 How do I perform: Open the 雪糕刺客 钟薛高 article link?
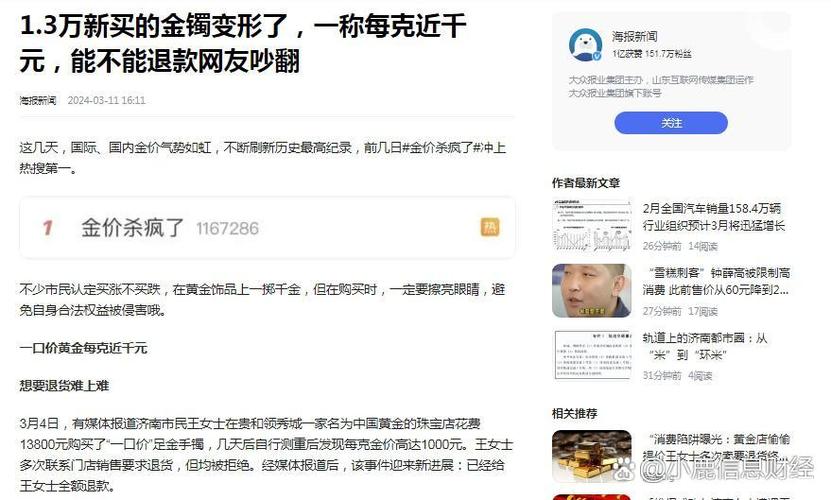(716, 282)
